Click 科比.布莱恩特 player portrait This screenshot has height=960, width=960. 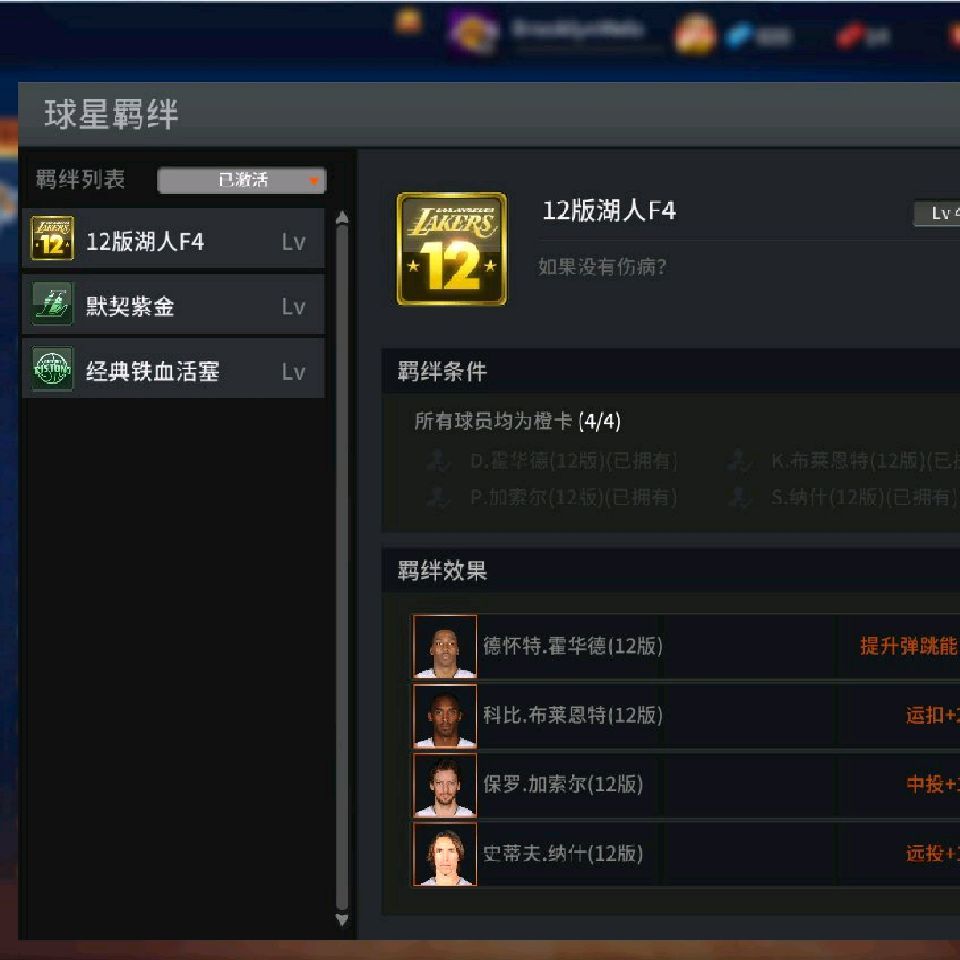point(444,716)
